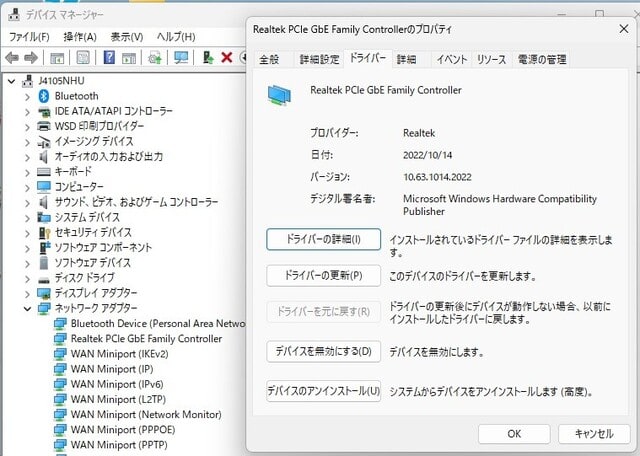This screenshot has width=640, height=456.
Task: Select Bluetooth Device (Personal Area Network) item
Action: click(x=158, y=324)
